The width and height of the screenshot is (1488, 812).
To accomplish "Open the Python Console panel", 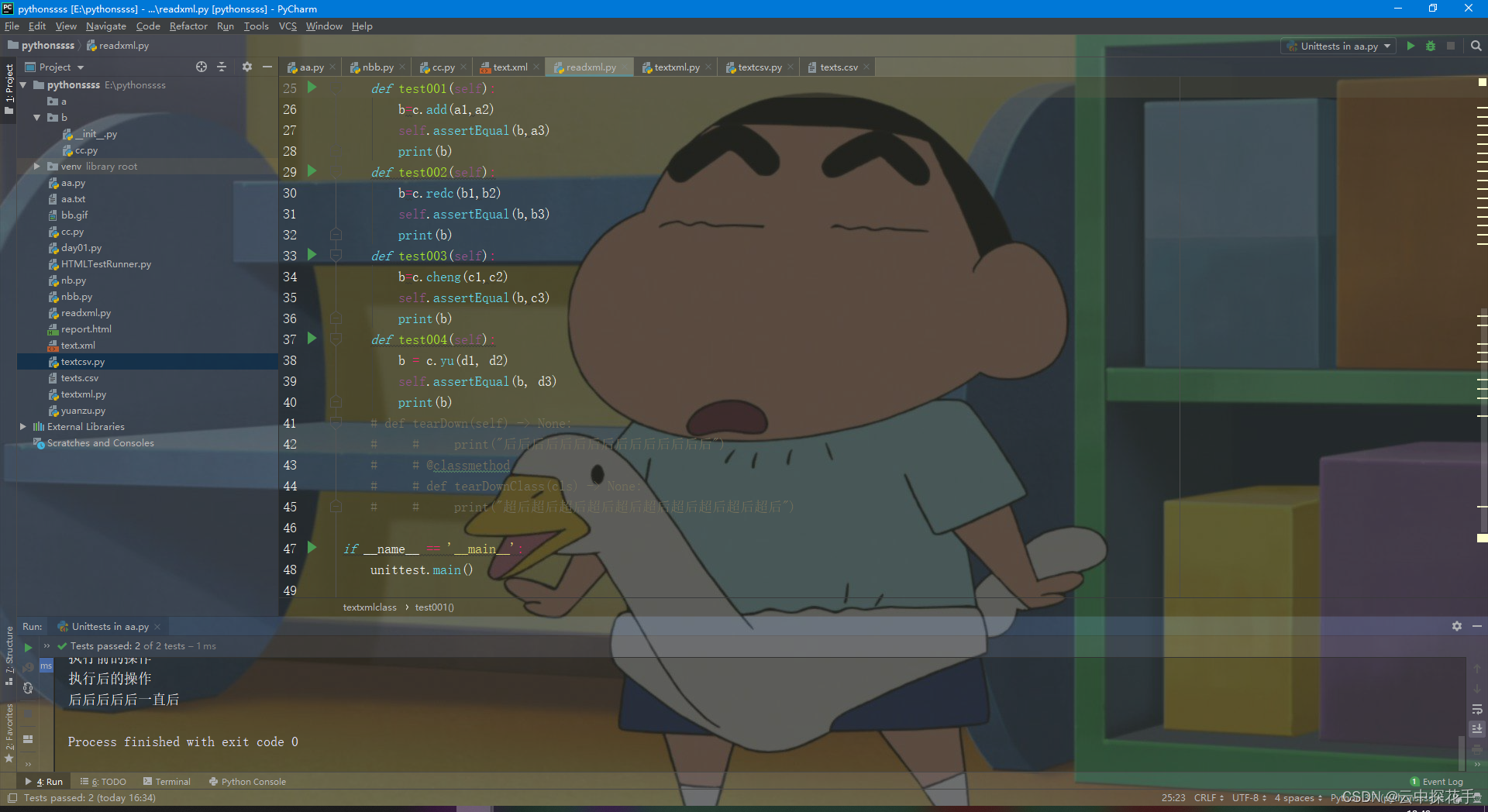I will pos(253,781).
